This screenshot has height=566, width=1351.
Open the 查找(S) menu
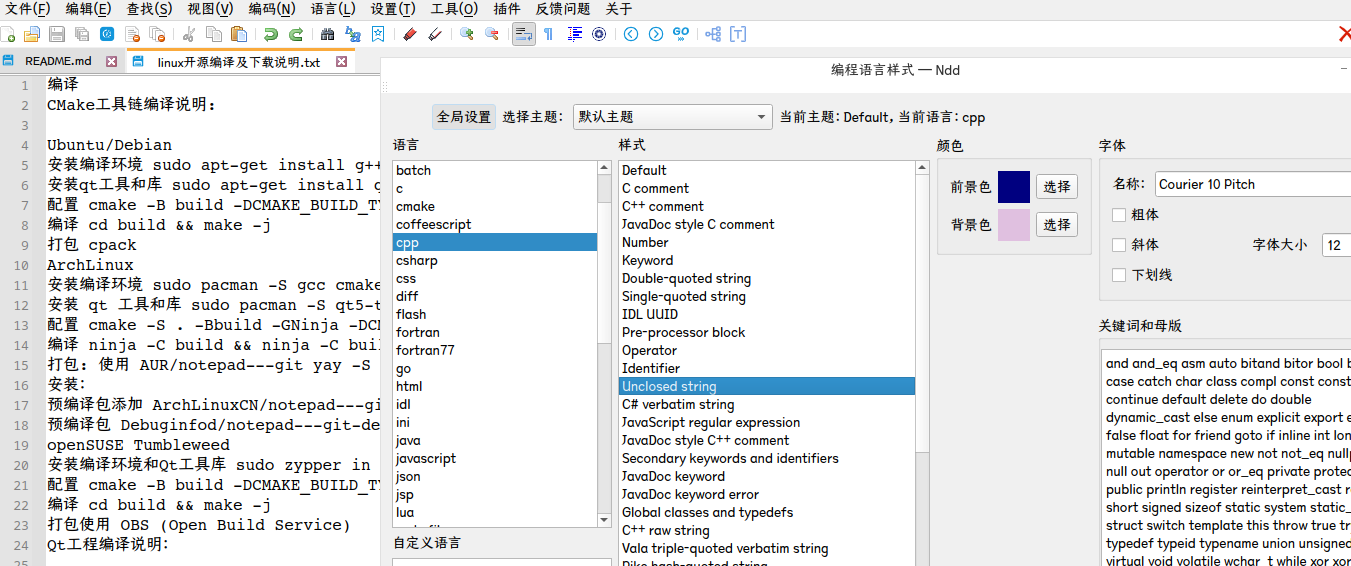149,9
